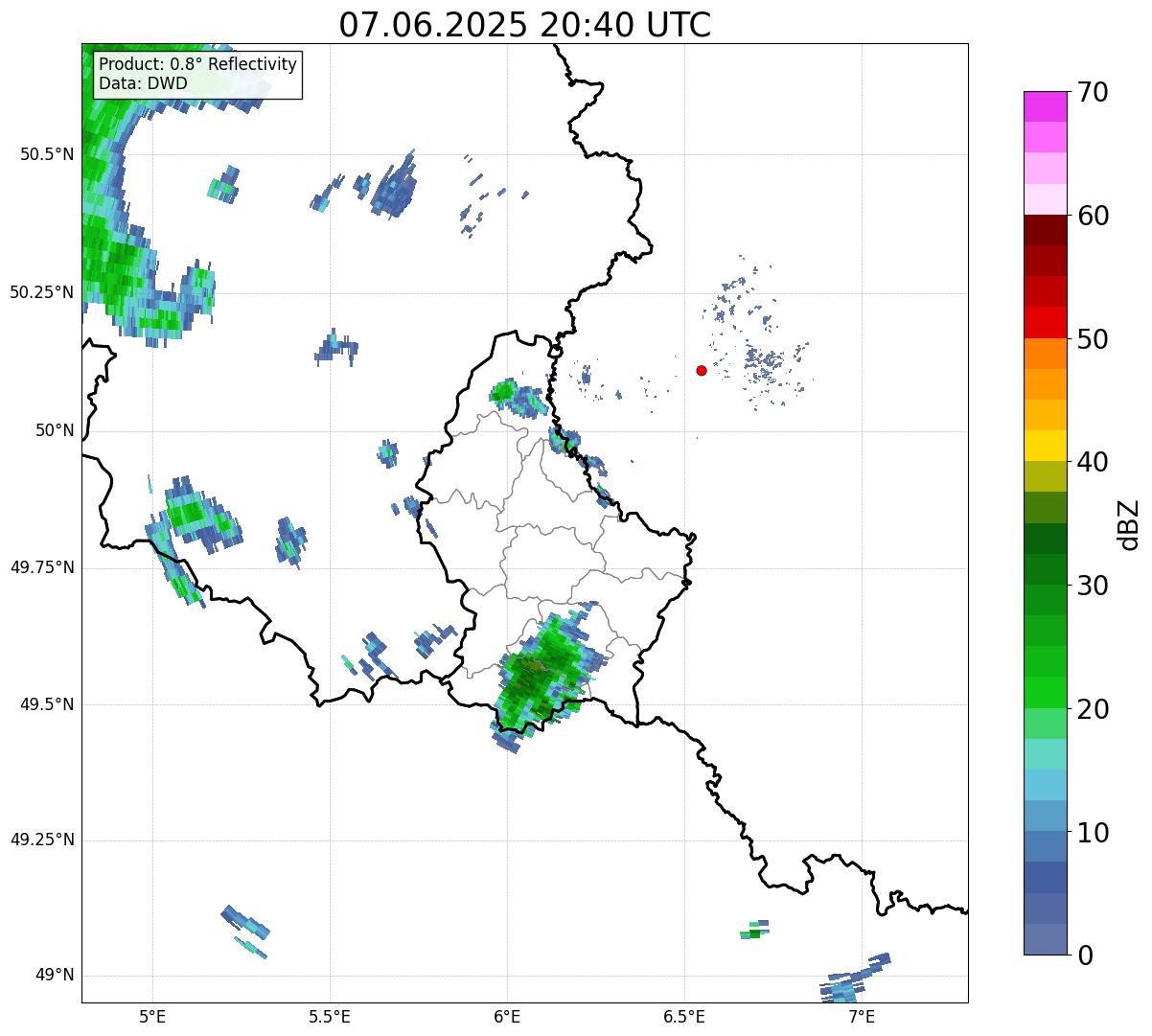Click the 50.5°N latitude label
The image size is (1152, 1036).
pyautogui.click(x=47, y=155)
